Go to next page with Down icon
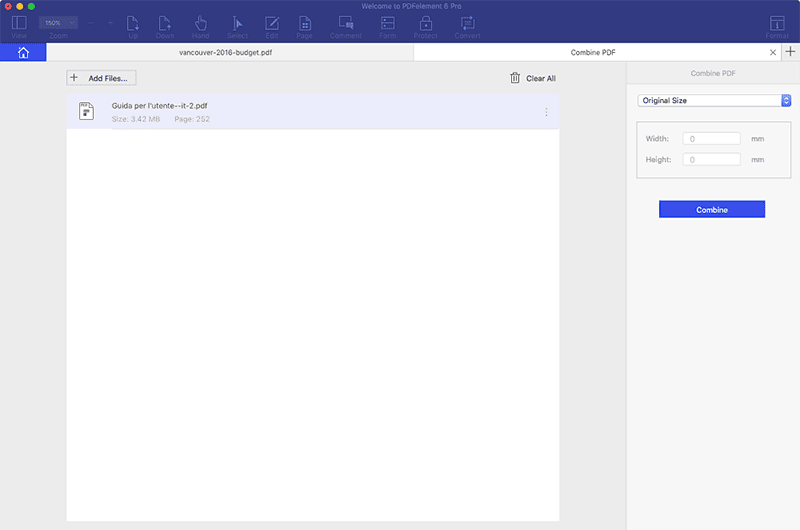Image resolution: width=800 pixels, height=530 pixels. pos(165,23)
